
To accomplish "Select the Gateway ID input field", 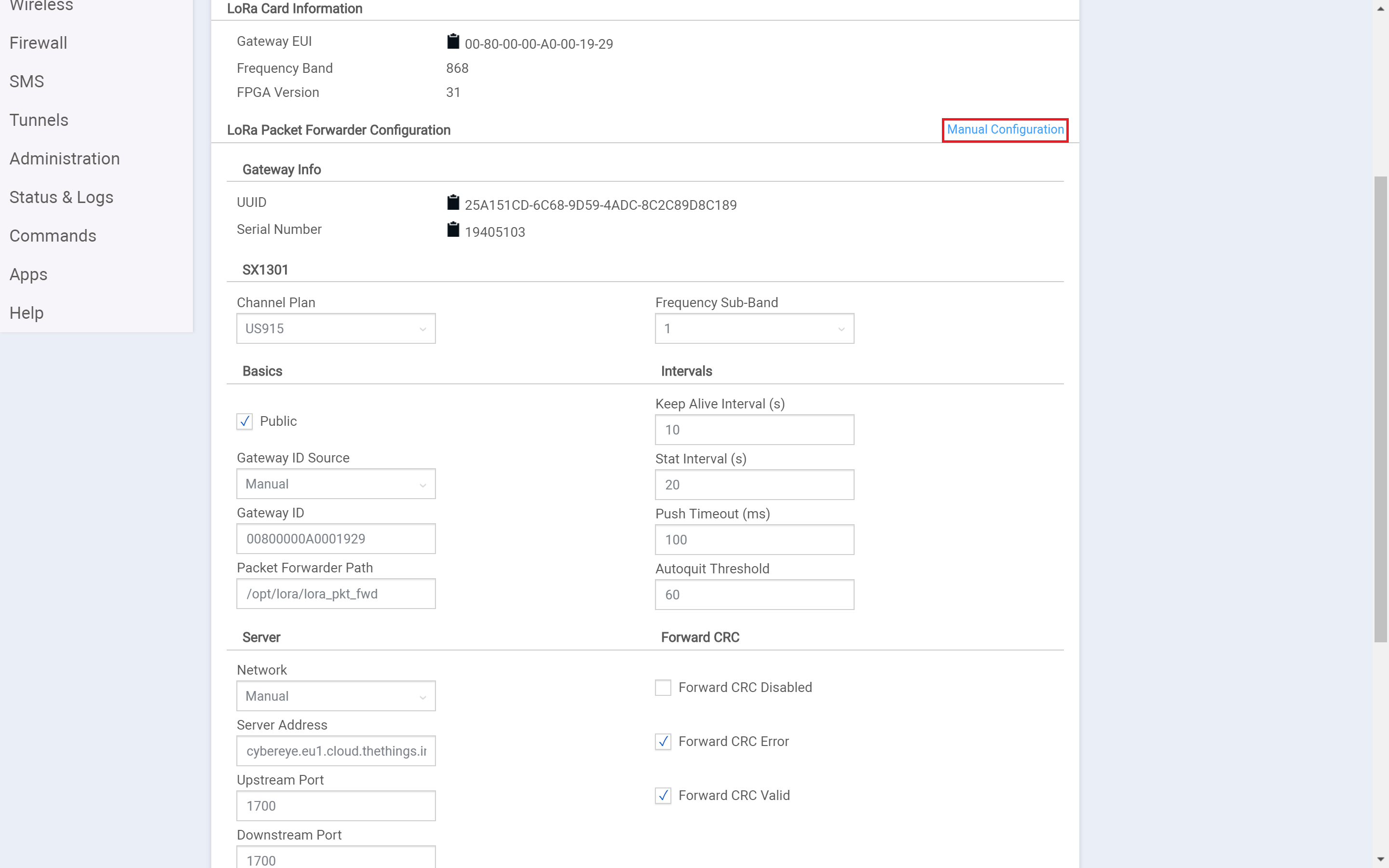I will point(335,539).
